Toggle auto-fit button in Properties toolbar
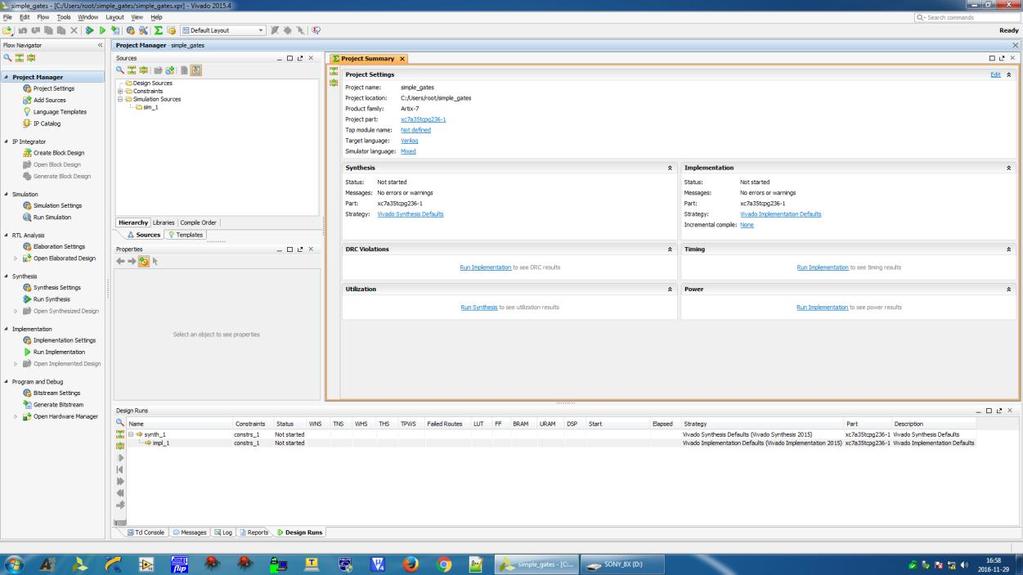The height and width of the screenshot is (575, 1023). pos(144,261)
